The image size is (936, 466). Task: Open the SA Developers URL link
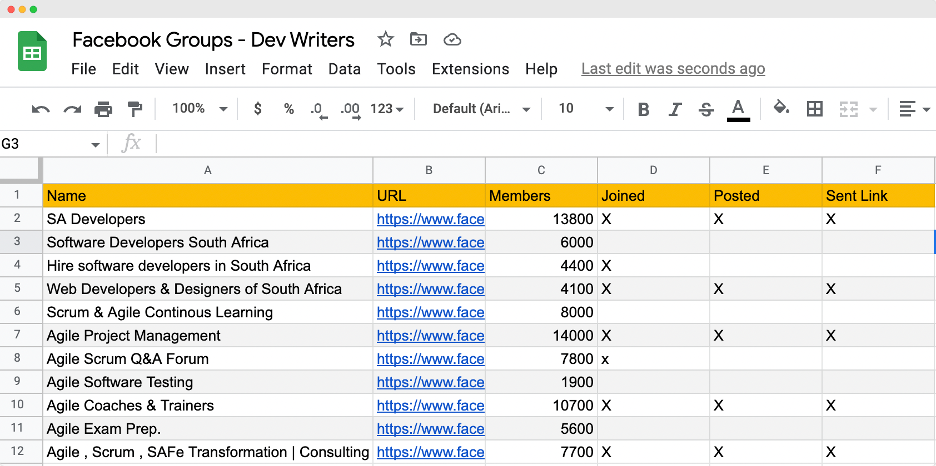pos(430,219)
